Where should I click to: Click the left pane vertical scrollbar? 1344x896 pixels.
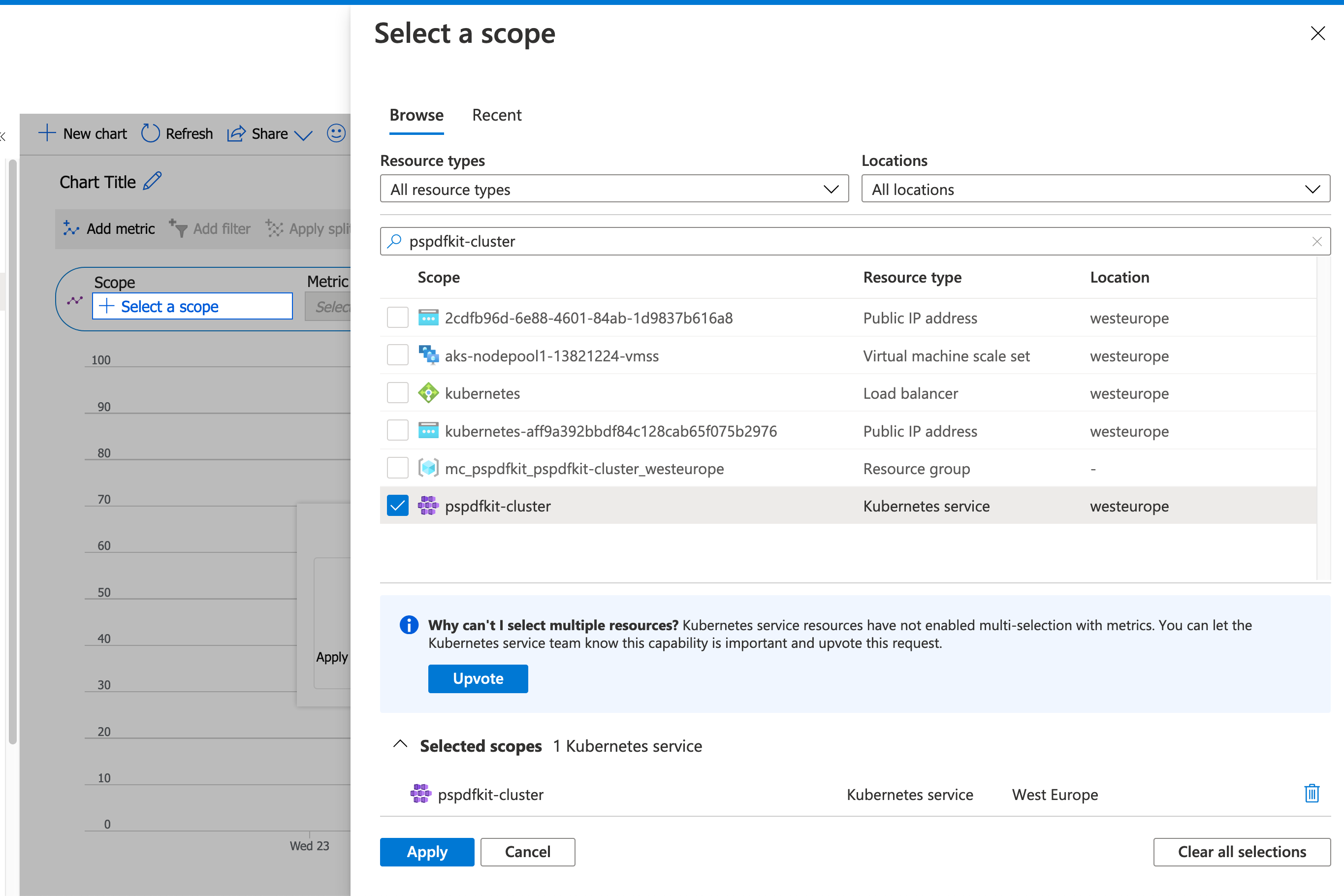13,451
